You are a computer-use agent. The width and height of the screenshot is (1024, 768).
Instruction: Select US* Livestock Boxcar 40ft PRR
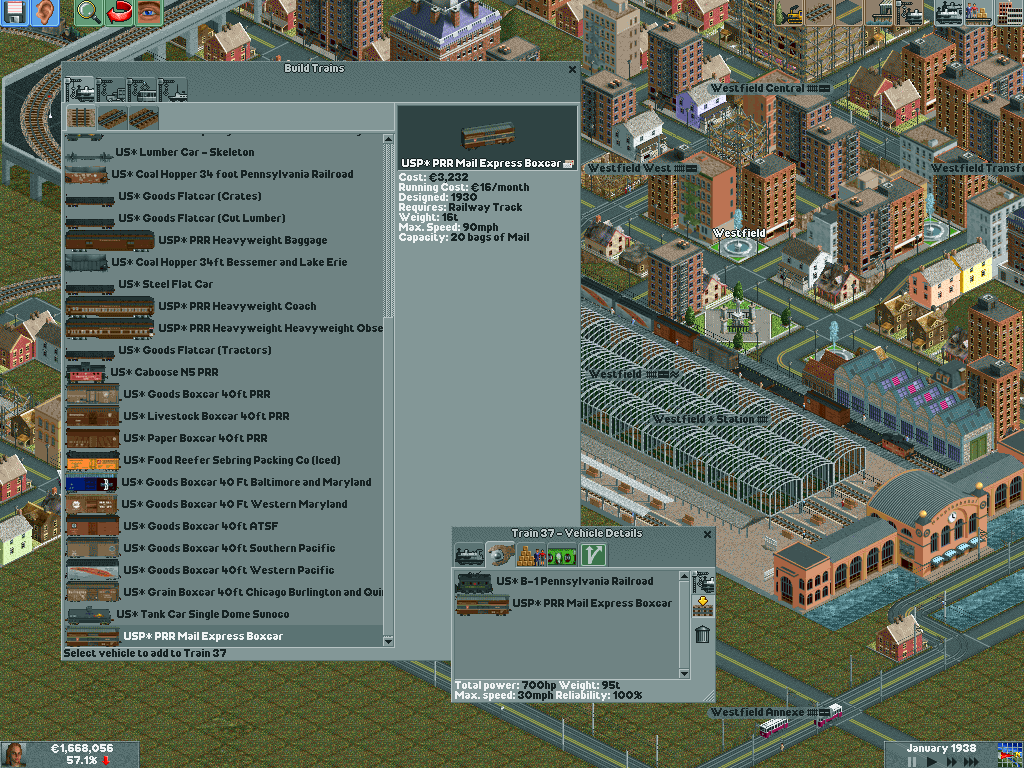click(223, 416)
